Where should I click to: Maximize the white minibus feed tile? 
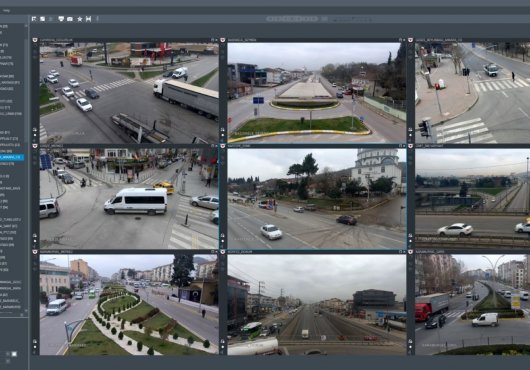pyautogui.click(x=213, y=146)
